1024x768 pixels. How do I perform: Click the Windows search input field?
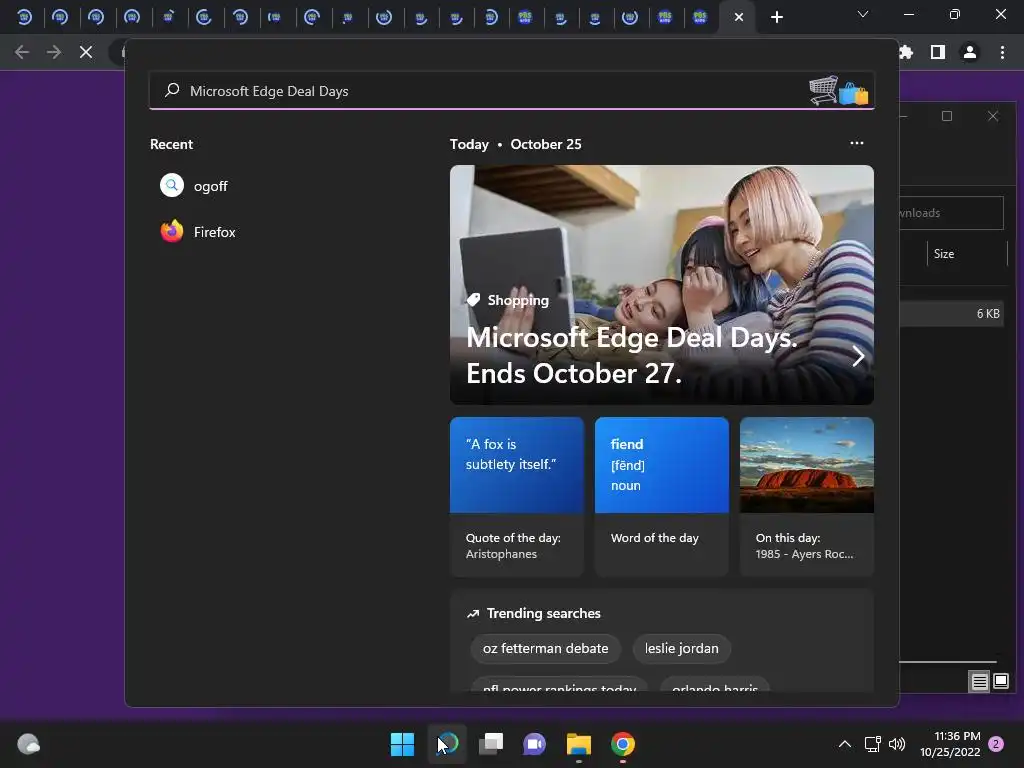pyautogui.click(x=512, y=91)
